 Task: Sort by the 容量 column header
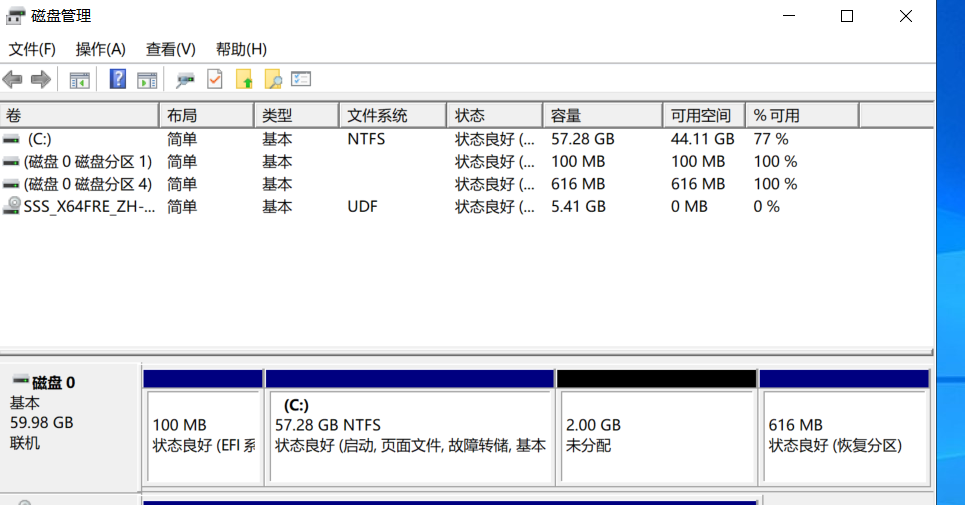pos(600,116)
